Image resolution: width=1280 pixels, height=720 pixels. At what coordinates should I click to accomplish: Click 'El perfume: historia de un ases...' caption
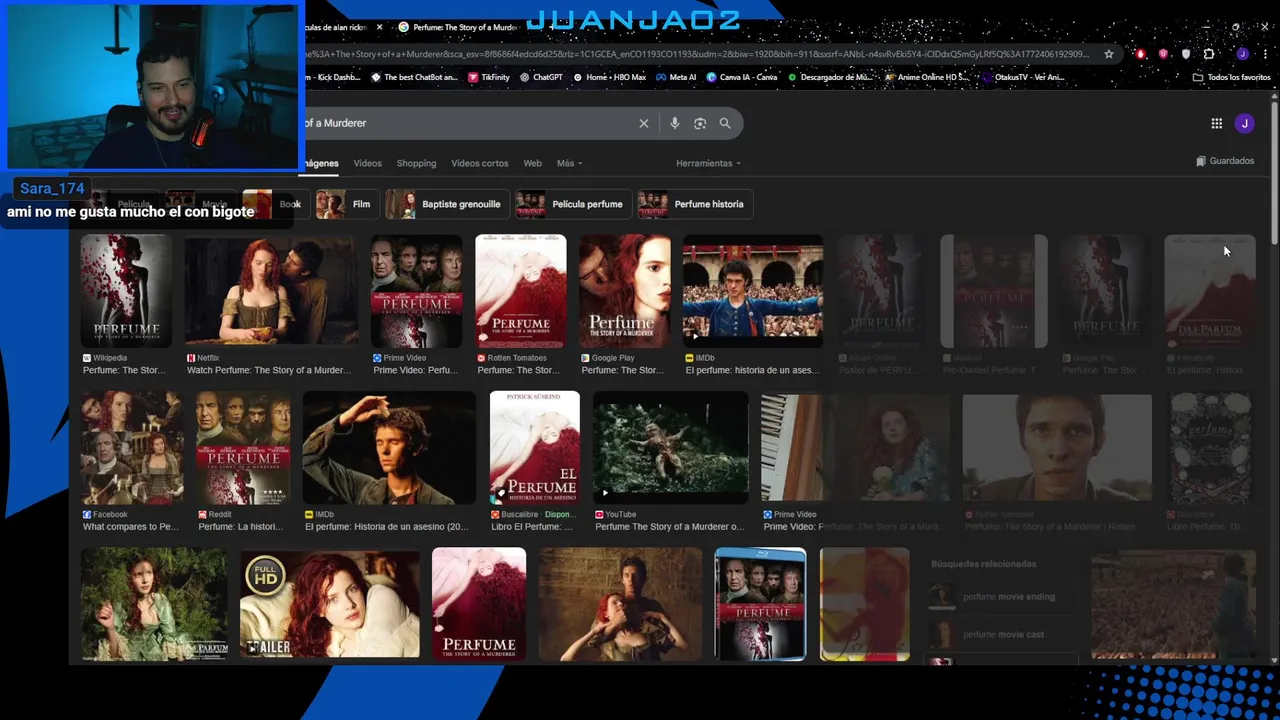752,370
